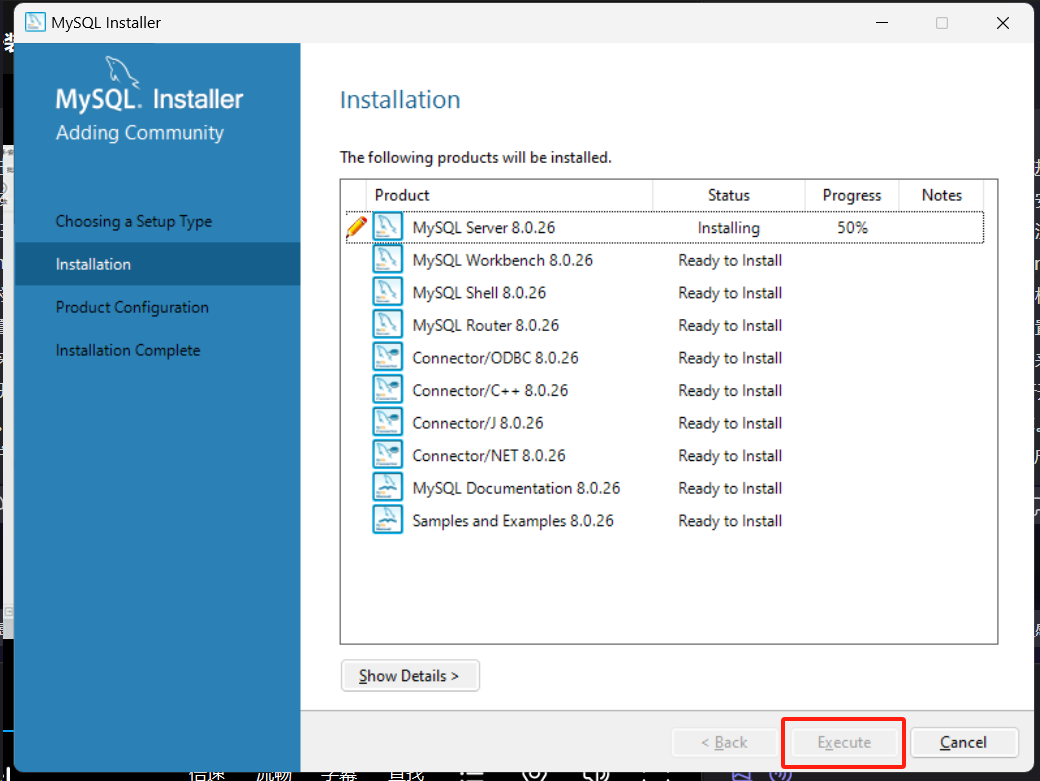
Task: Expand Show Details for the installation
Action: 410,676
